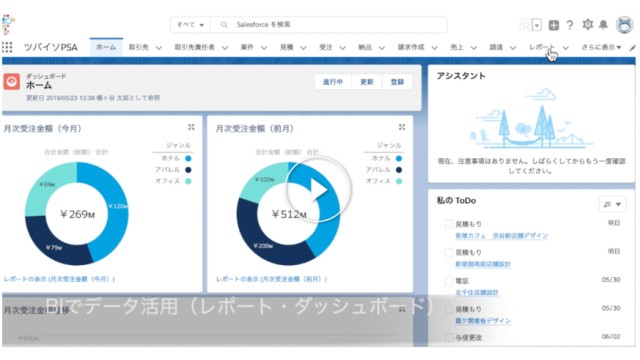Expand the 売上 tab chevron
This screenshot has width=640, height=360.
point(473,48)
